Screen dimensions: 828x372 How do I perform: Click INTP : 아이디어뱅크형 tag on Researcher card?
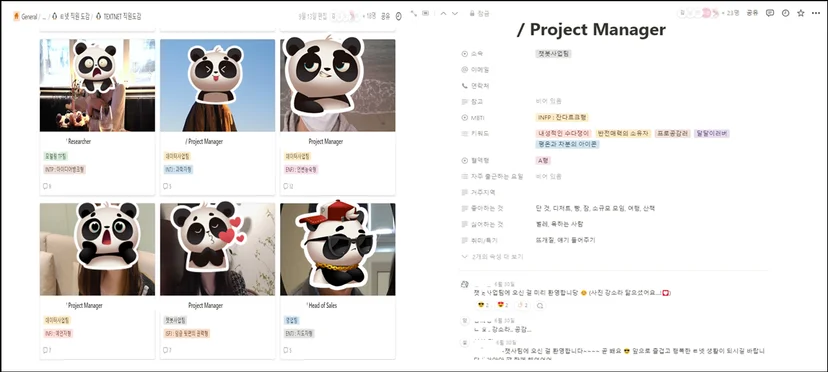click(x=64, y=170)
